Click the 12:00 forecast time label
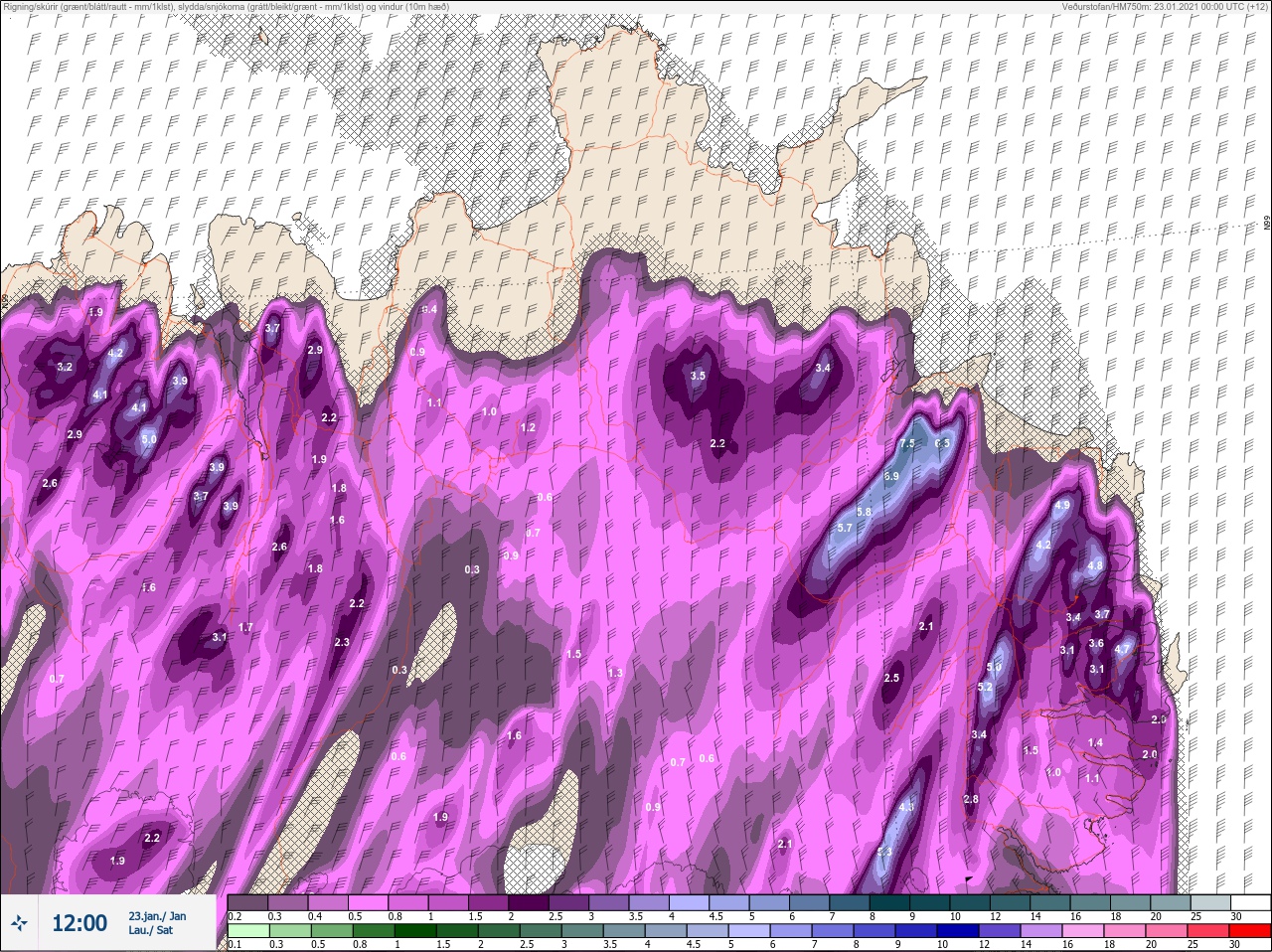Image resolution: width=1272 pixels, height=952 pixels. coord(79,923)
